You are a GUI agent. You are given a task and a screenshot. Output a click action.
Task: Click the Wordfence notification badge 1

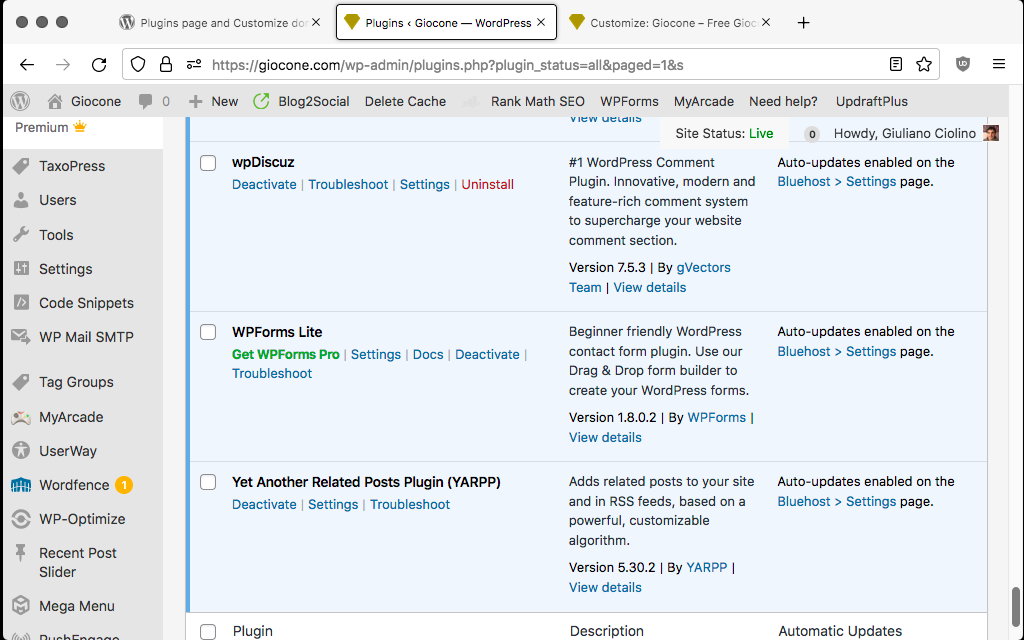[x=123, y=485]
